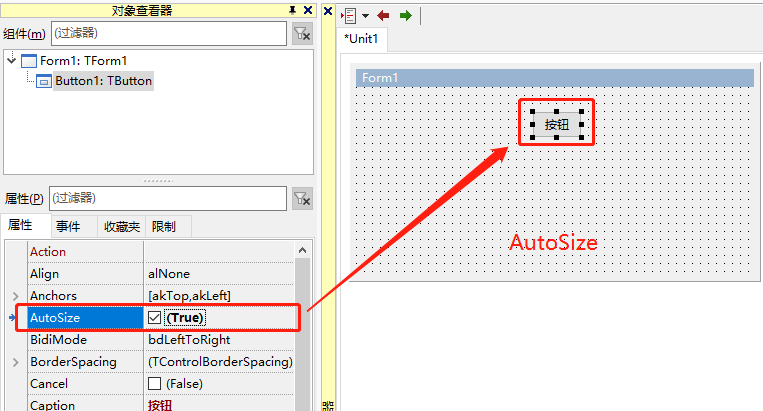Clear the properties filter with funnel icon

(302, 199)
